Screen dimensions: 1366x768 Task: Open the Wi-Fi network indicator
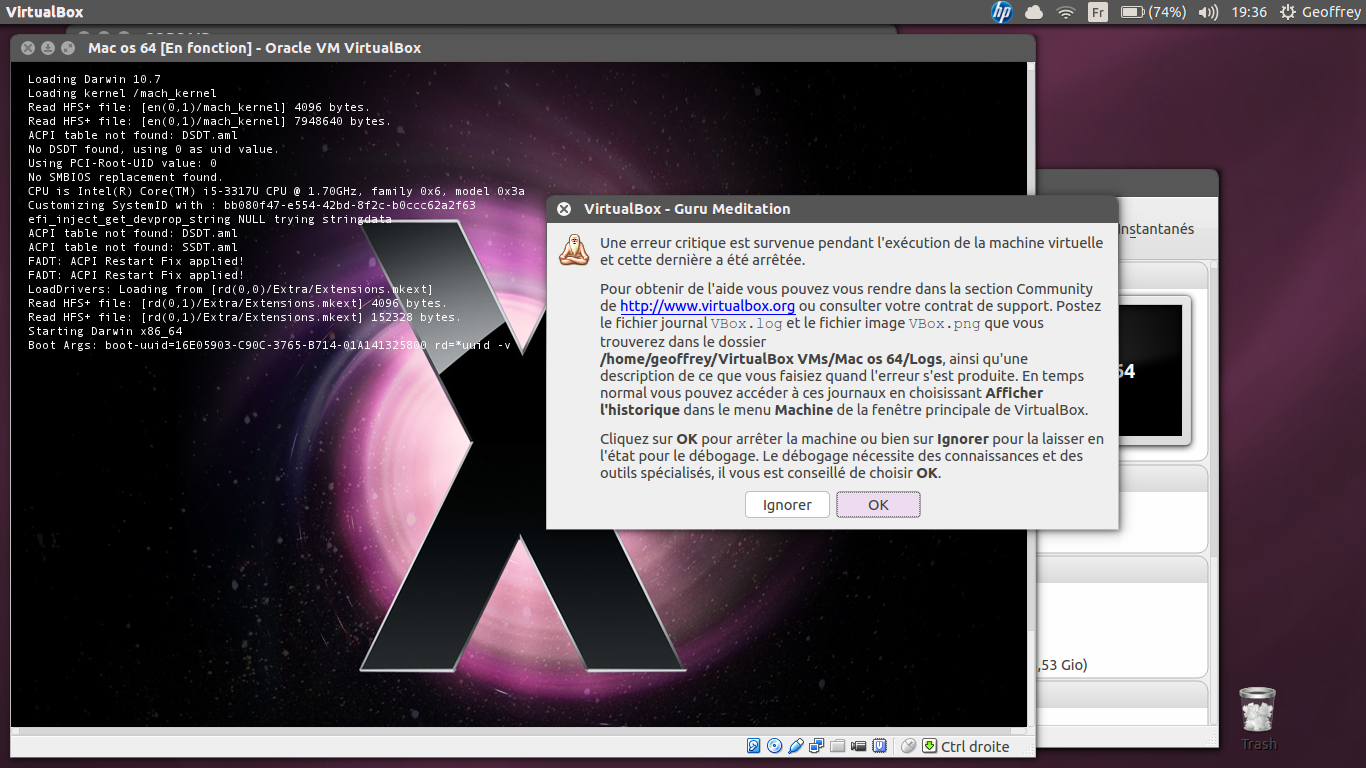click(1066, 12)
